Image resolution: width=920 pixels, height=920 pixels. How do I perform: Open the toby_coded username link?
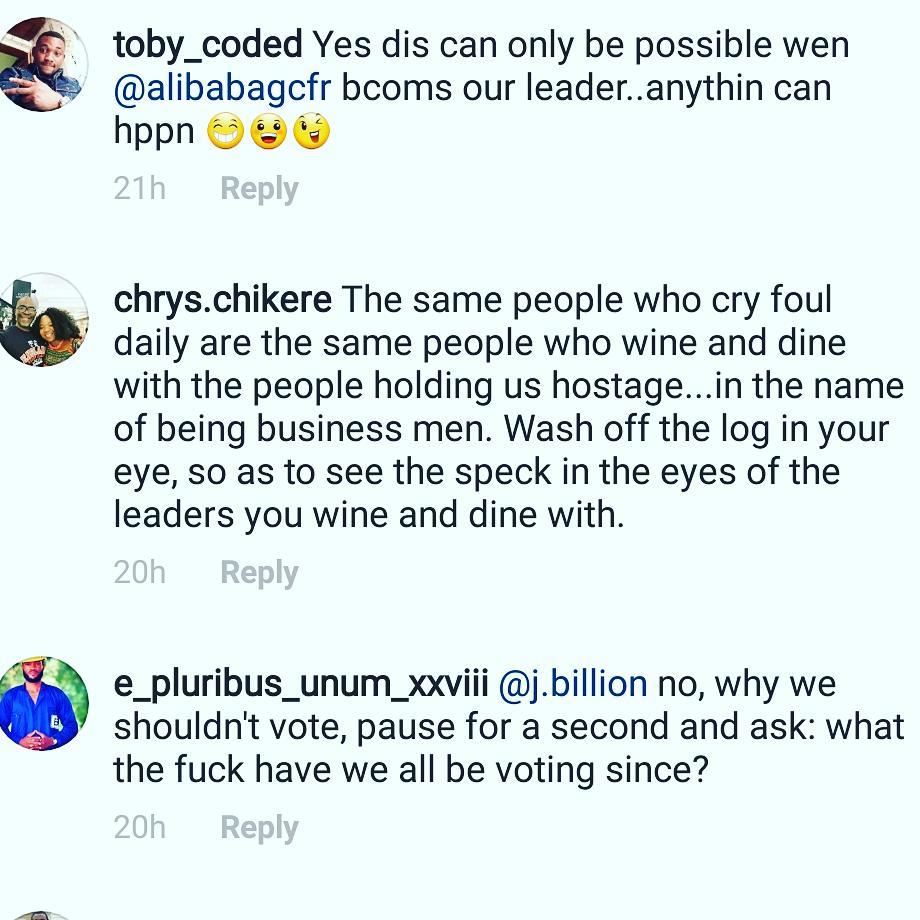click(207, 45)
